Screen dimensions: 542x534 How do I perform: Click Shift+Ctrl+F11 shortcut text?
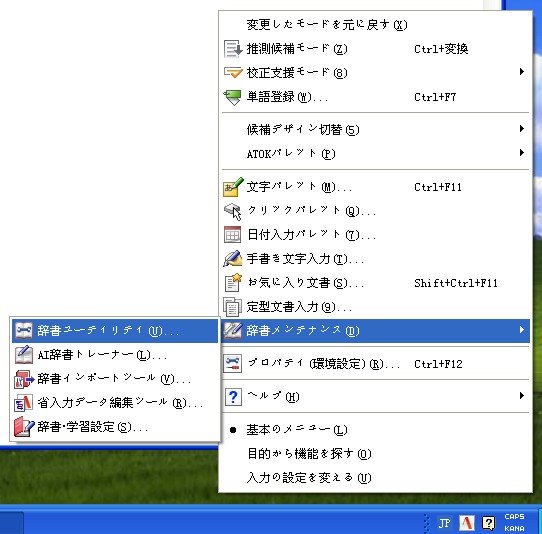(x=456, y=283)
